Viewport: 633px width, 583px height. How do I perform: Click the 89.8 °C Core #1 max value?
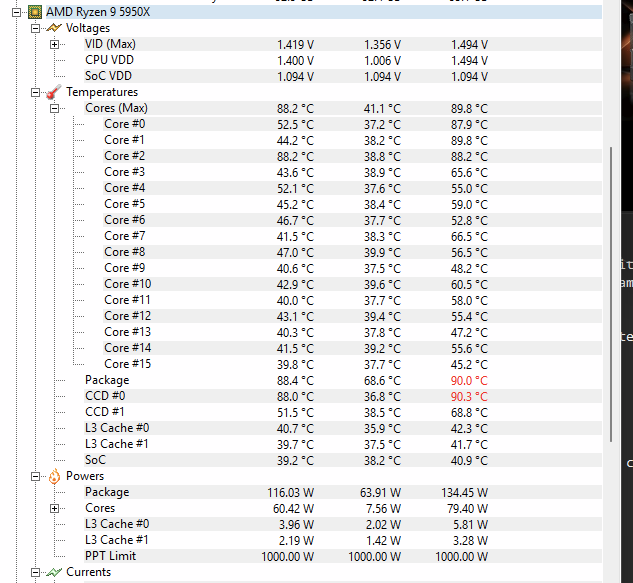[x=469, y=141]
